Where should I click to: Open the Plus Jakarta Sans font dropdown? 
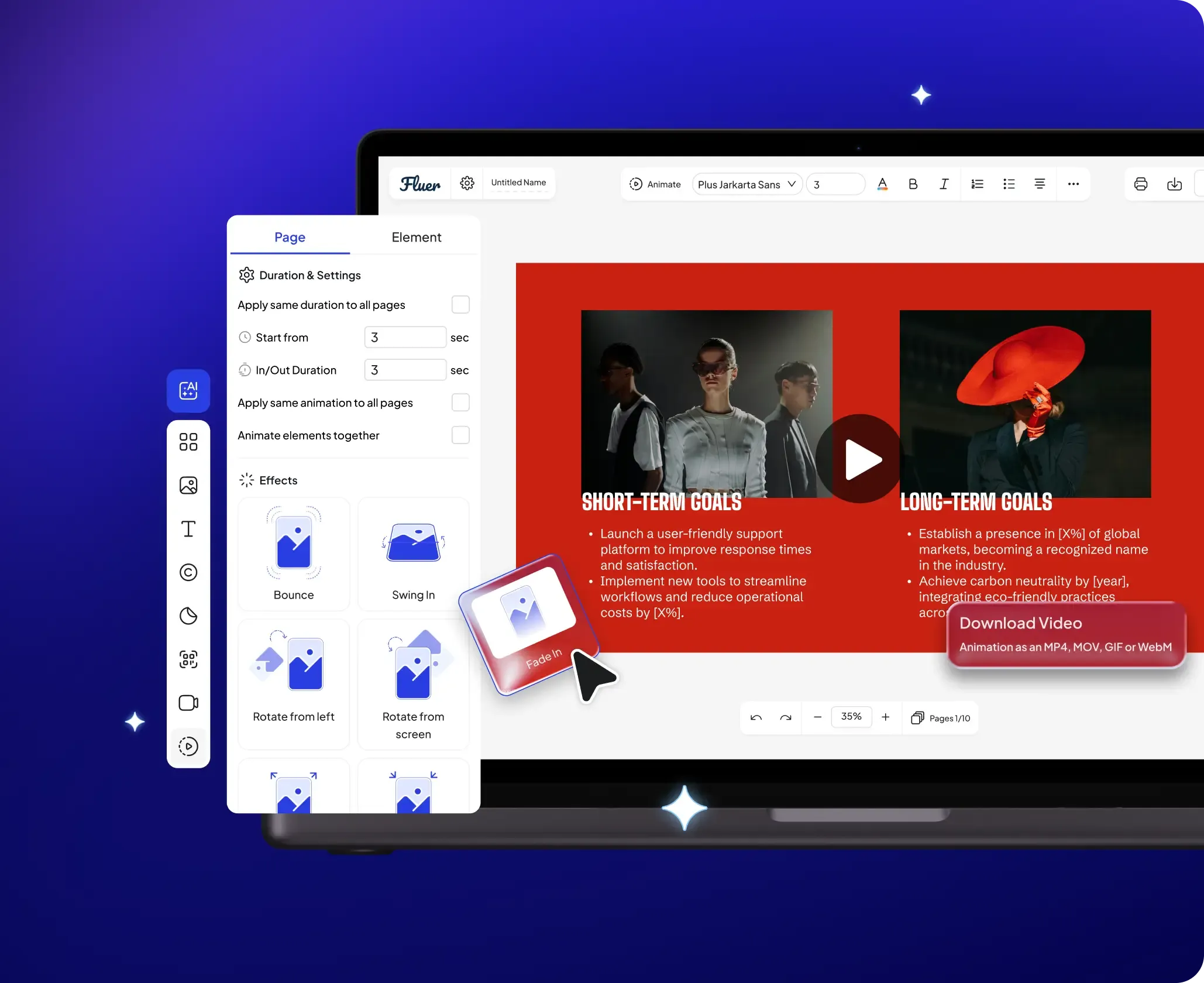tap(747, 184)
